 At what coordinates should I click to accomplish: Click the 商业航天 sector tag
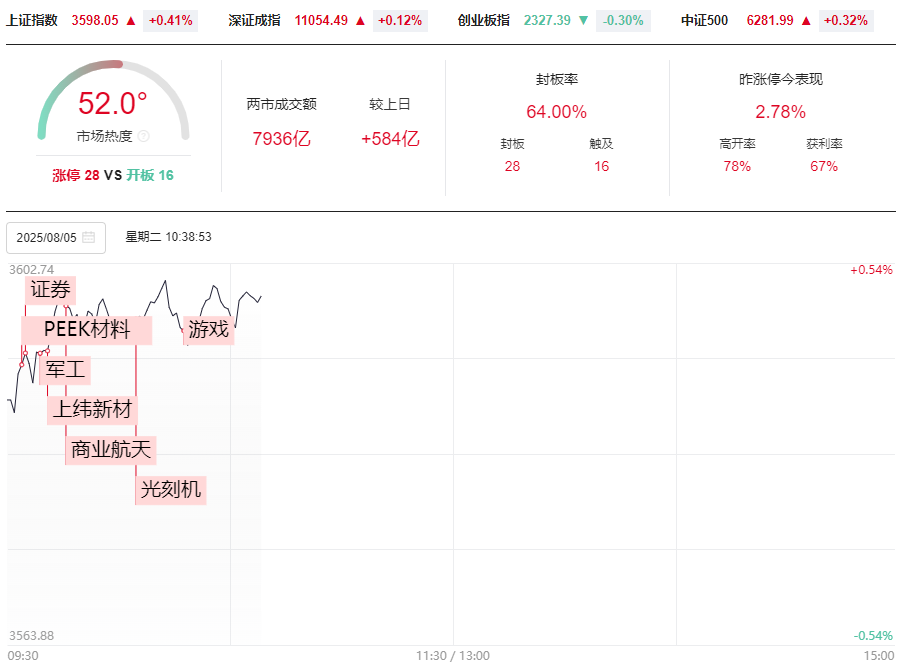point(111,449)
